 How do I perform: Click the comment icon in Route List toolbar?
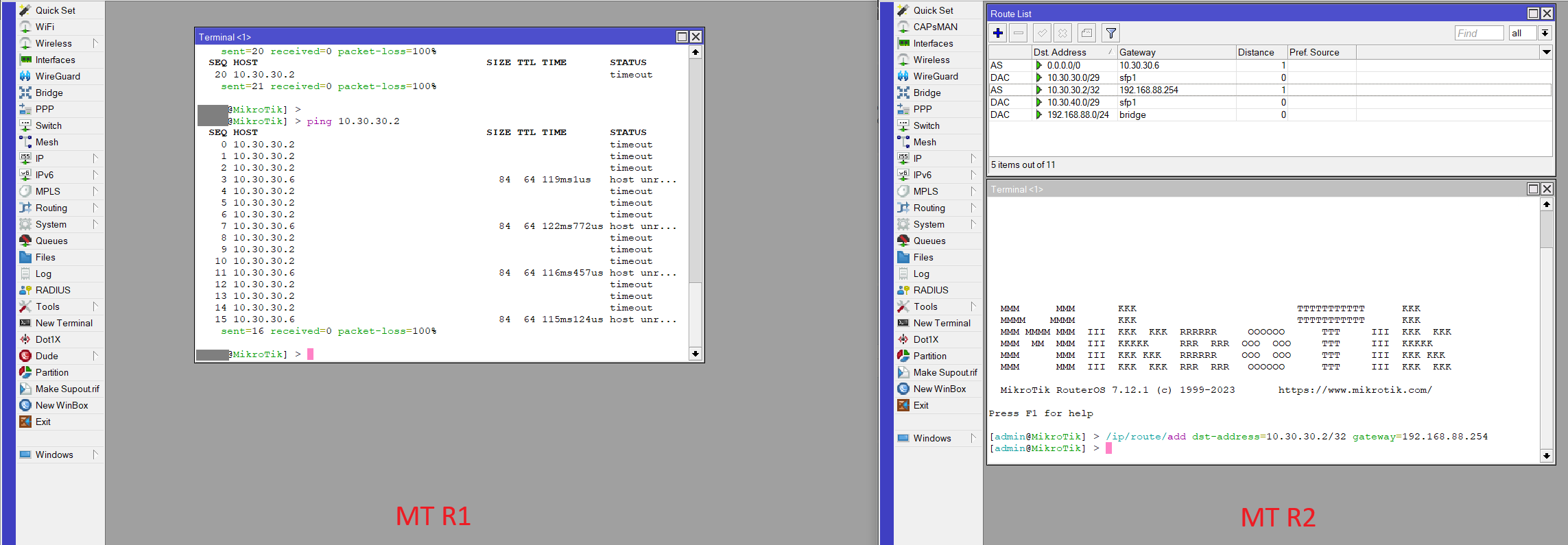tap(1086, 33)
